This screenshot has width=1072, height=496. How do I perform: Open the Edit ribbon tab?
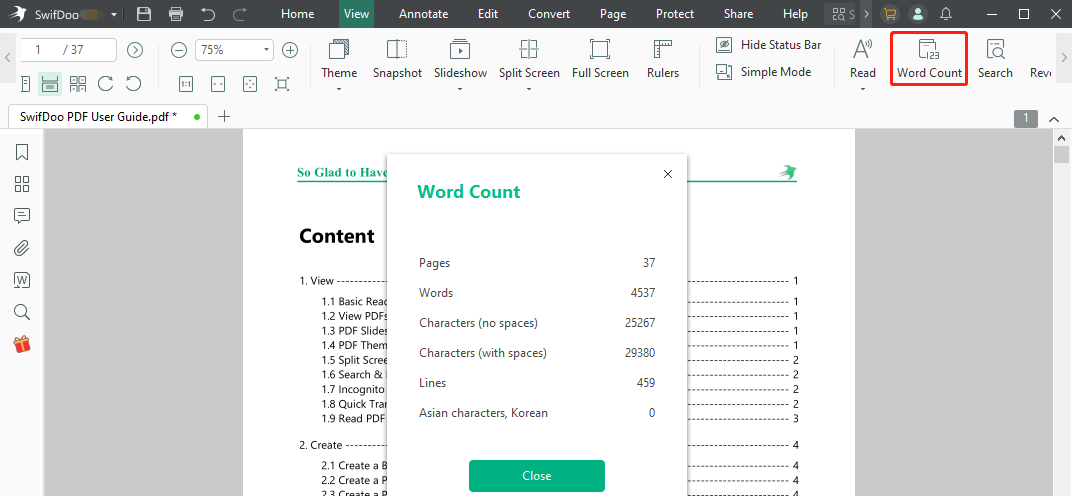pyautogui.click(x=488, y=14)
